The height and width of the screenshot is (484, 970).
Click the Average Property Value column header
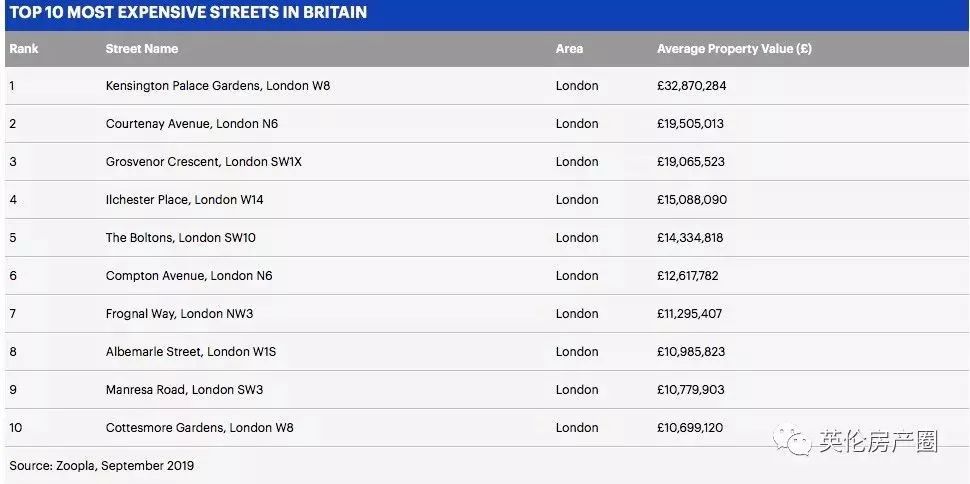(x=734, y=48)
